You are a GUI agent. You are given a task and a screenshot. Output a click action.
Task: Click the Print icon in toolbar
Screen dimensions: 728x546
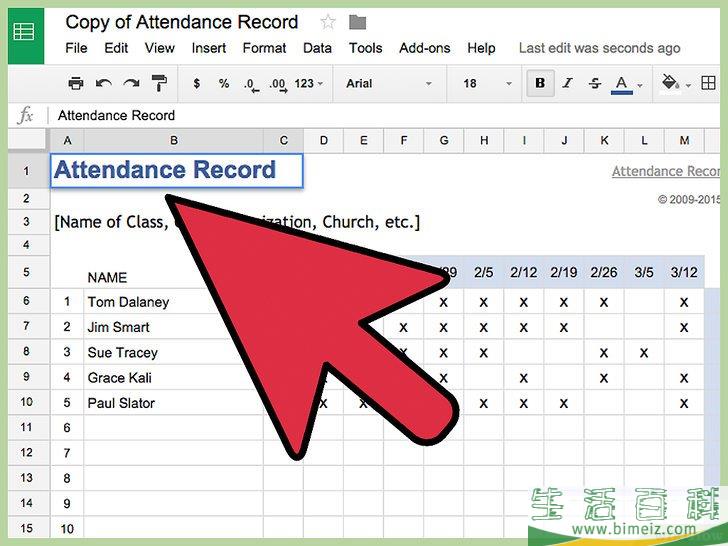76,84
